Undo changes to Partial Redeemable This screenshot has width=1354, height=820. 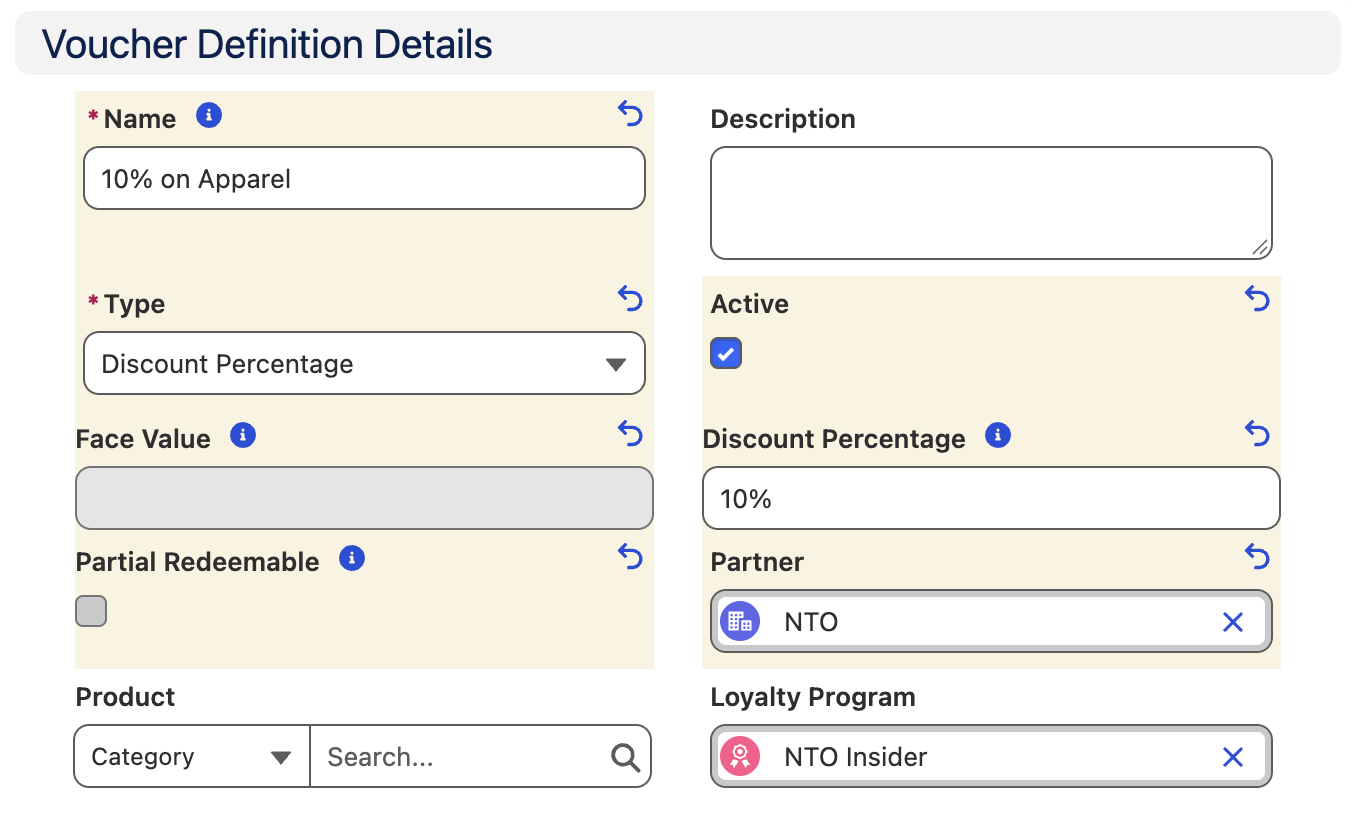630,556
